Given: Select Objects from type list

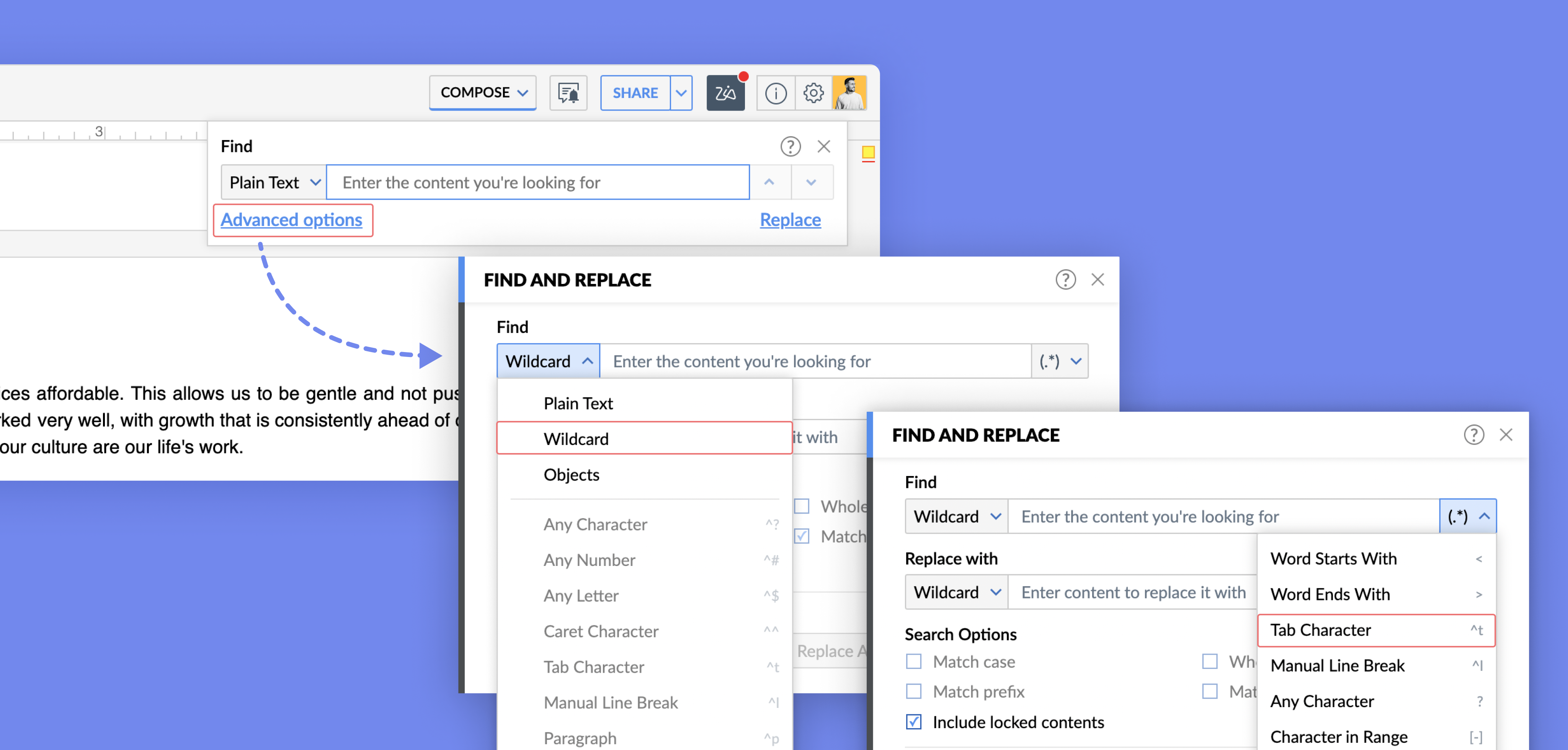Looking at the screenshot, I should [645, 474].
